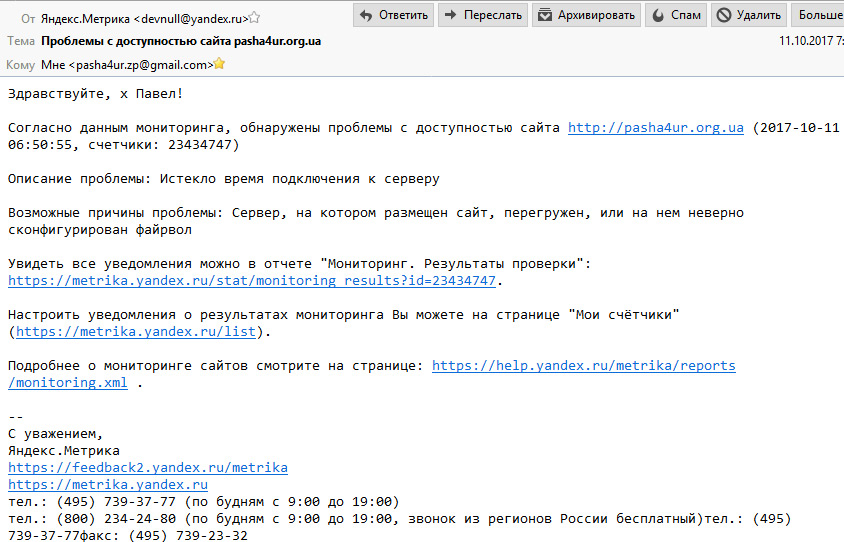Click the subject Проблемы с доступностью сайта

pyautogui.click(x=136, y=41)
